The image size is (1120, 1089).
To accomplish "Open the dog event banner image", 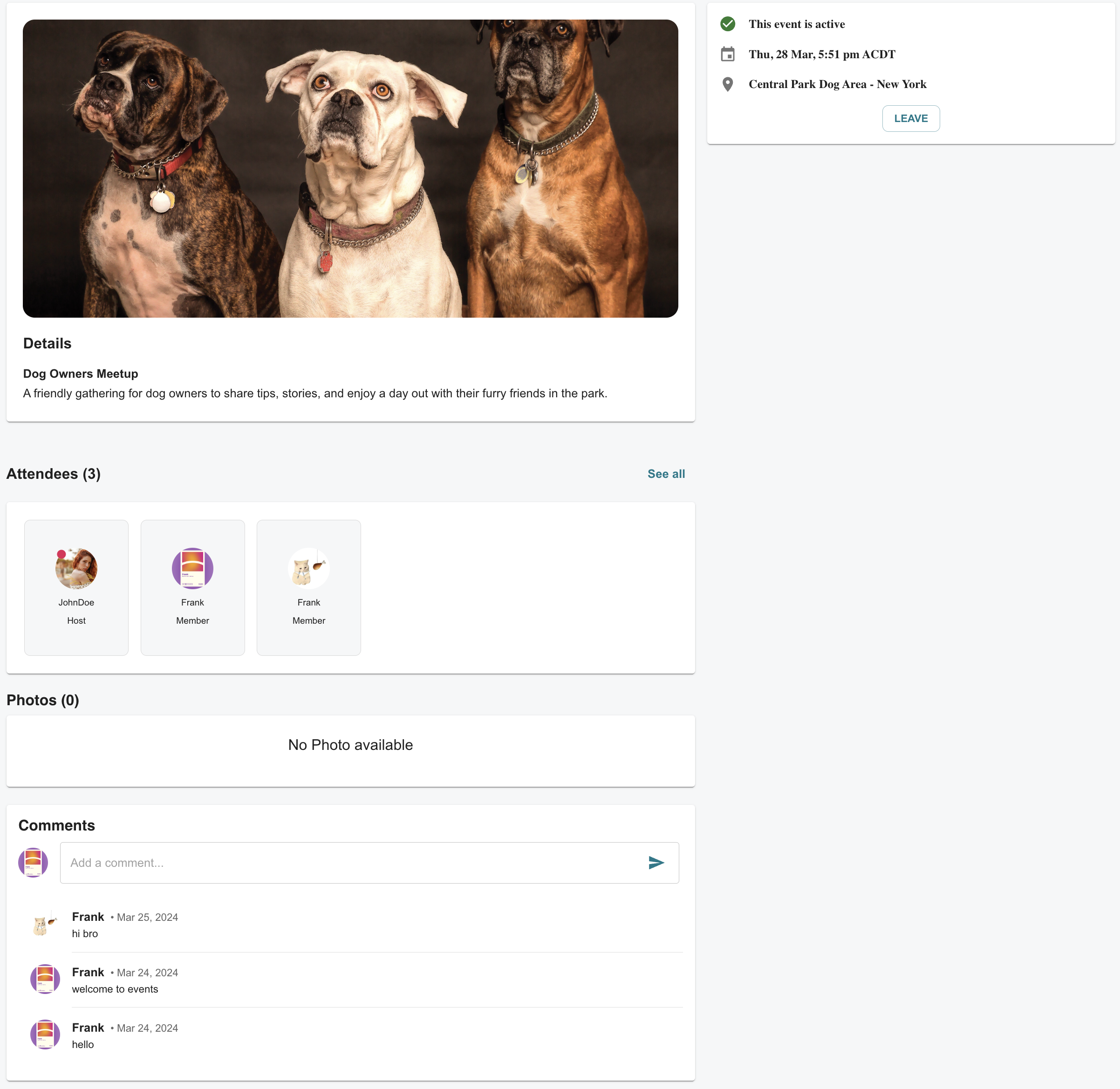I will (x=350, y=169).
